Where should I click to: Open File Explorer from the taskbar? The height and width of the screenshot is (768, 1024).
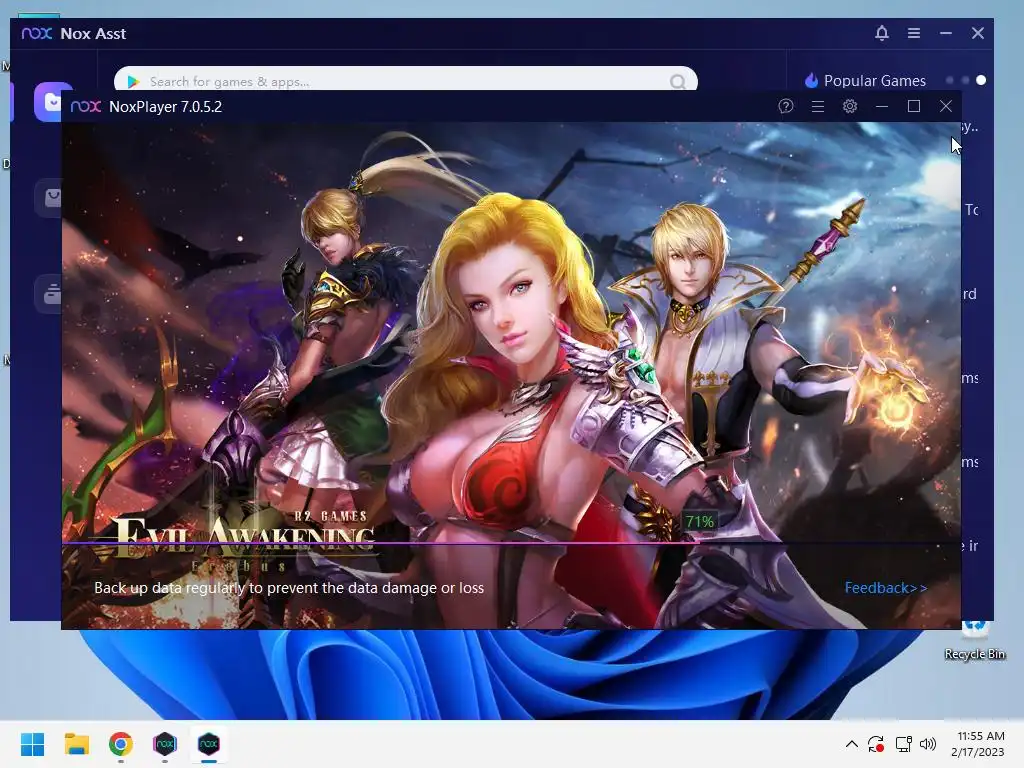pos(76,744)
